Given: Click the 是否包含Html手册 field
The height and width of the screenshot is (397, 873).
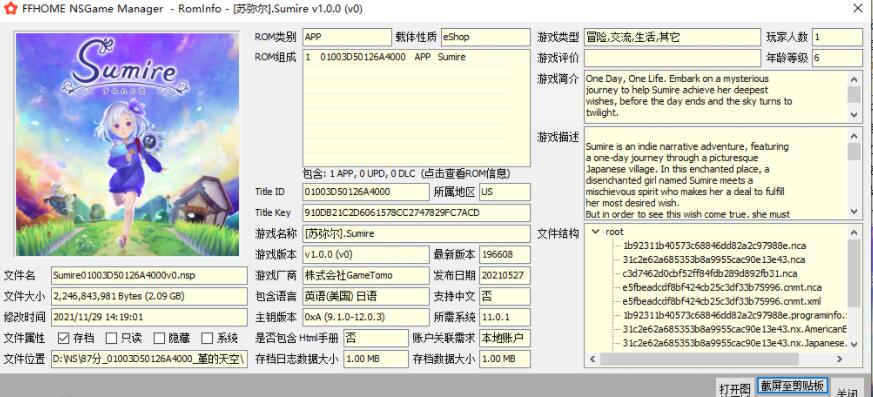Looking at the screenshot, I should pyautogui.click(x=376, y=338).
